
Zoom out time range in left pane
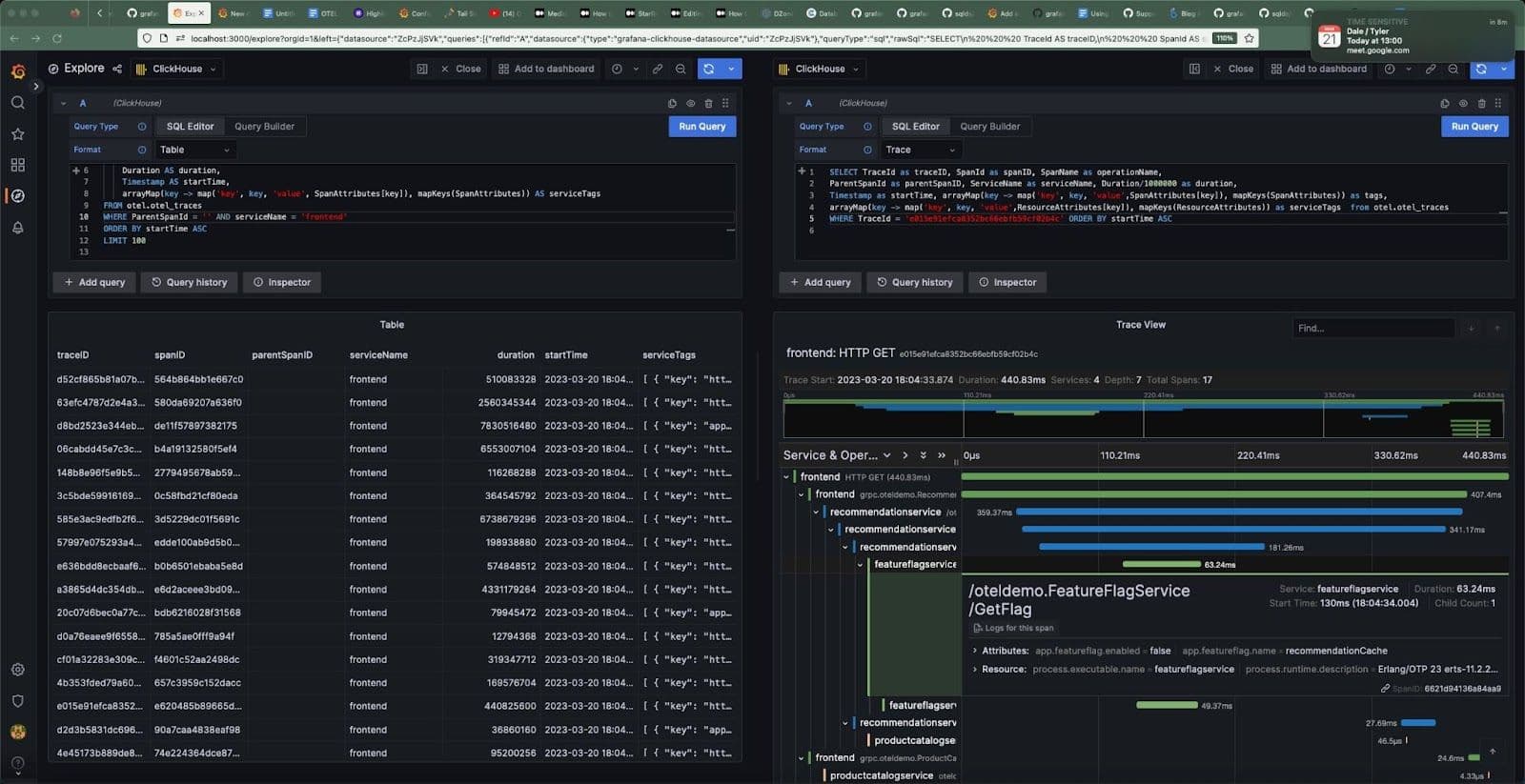pyautogui.click(x=681, y=69)
